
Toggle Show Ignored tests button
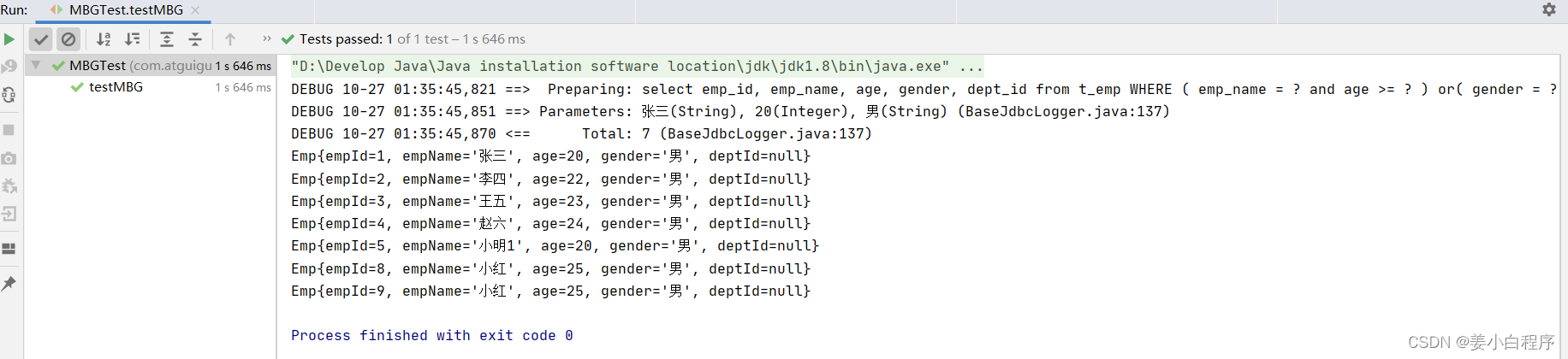(68, 39)
